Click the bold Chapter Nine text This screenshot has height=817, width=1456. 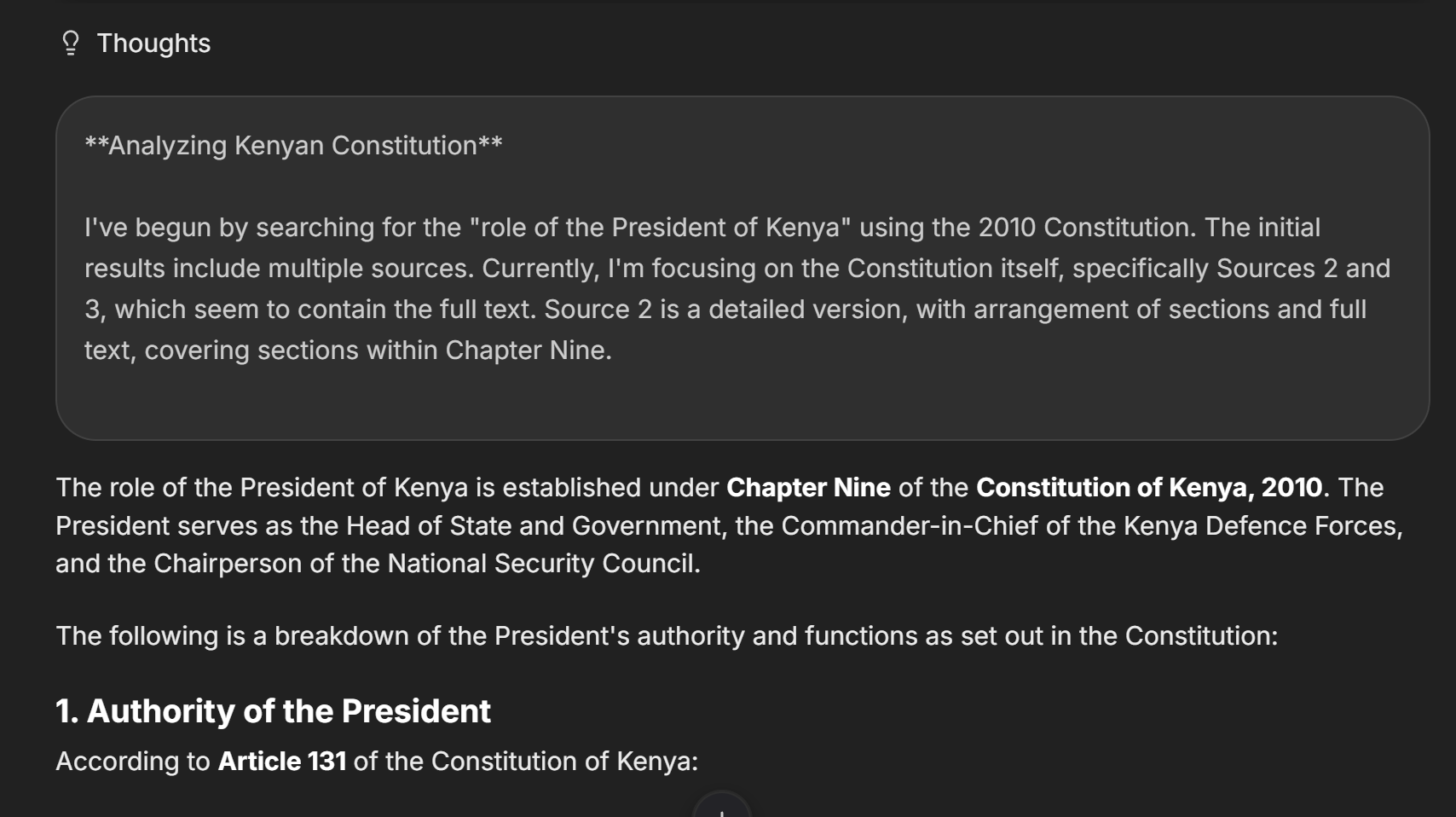808,487
